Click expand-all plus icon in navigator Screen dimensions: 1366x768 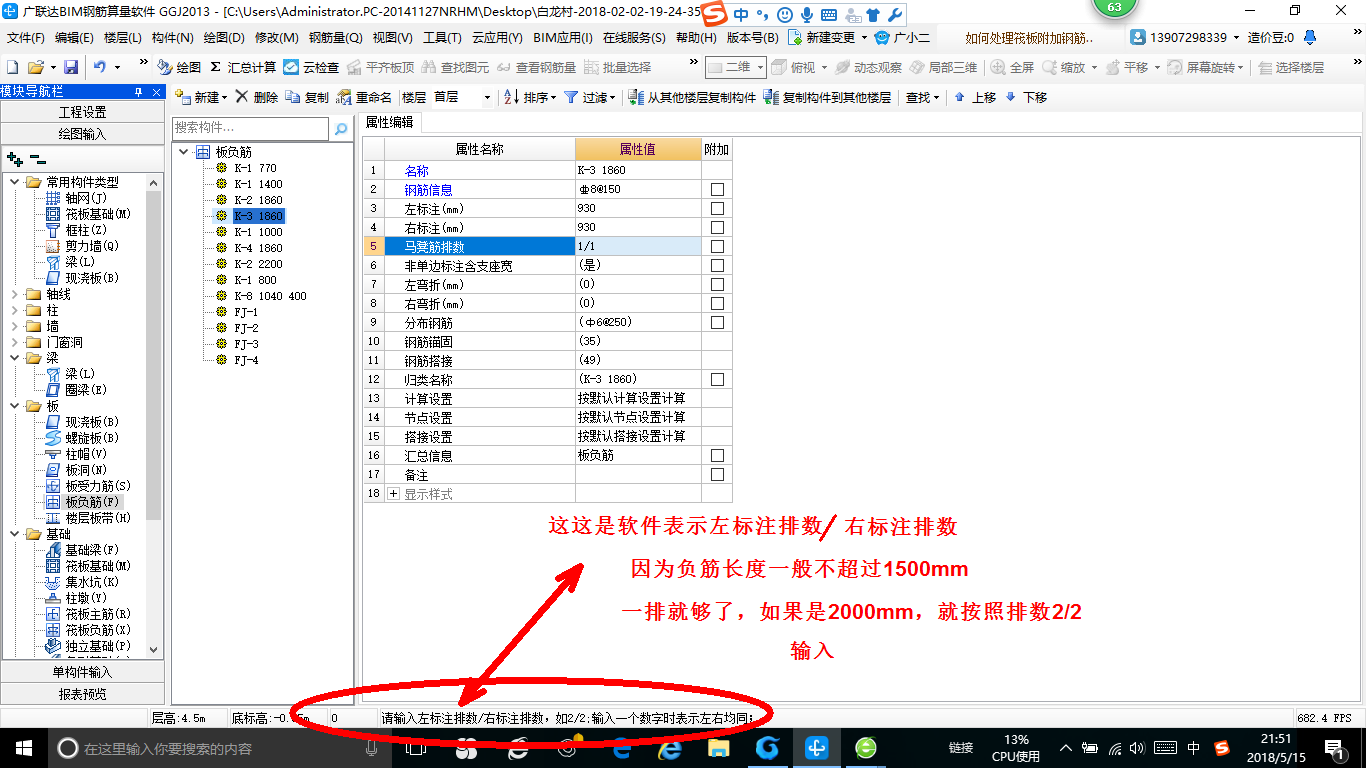point(14,159)
